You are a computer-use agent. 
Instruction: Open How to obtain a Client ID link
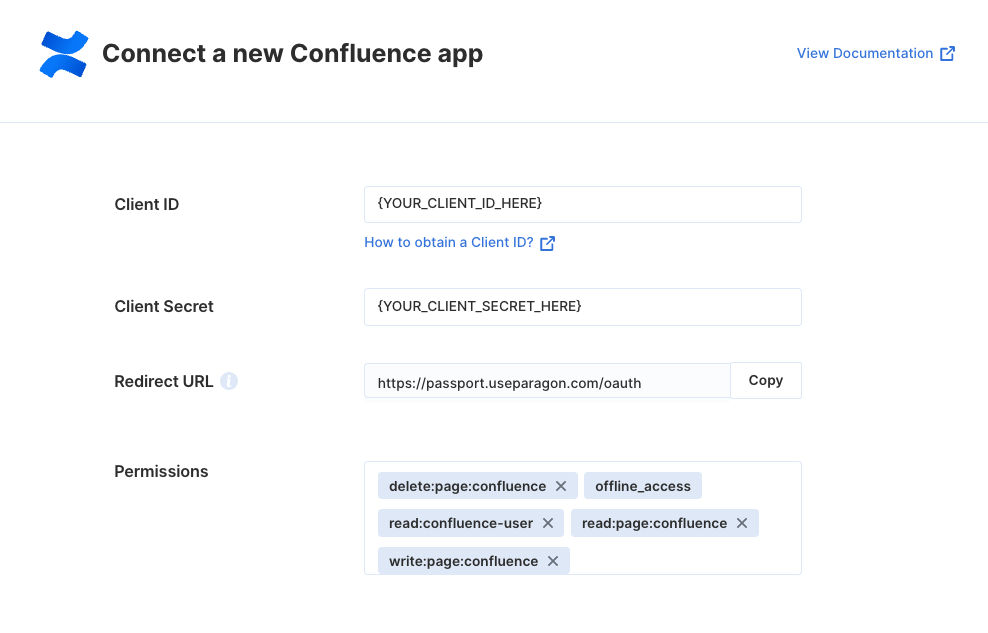coord(449,242)
